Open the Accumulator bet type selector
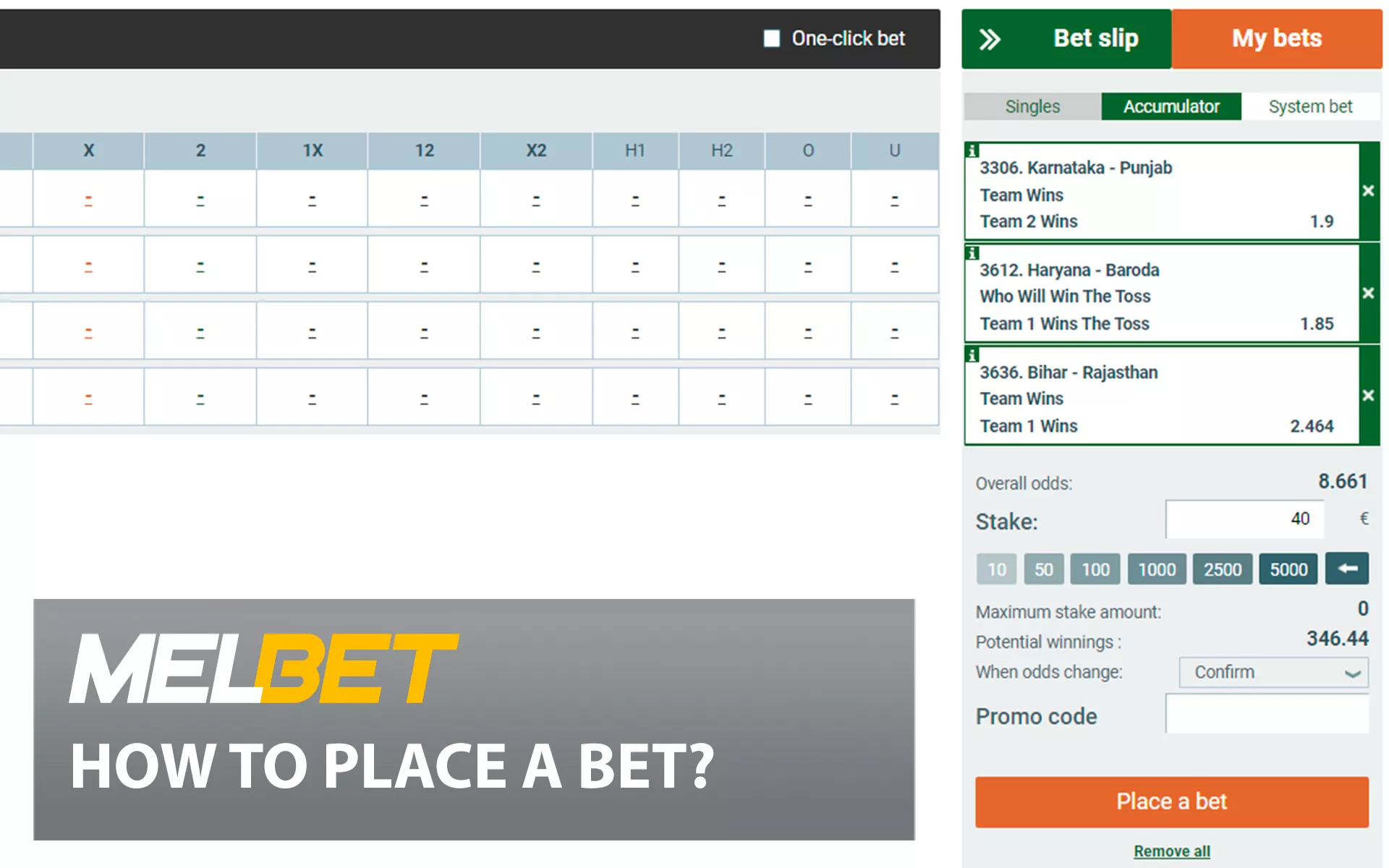Screen dimensions: 1389x868 (x=1170, y=107)
